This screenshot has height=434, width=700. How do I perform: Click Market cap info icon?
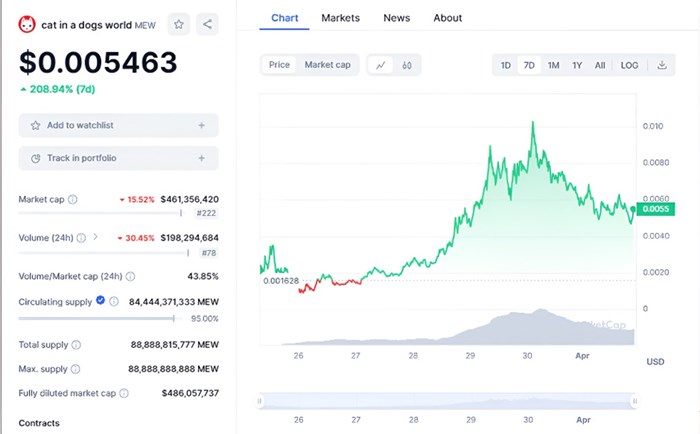coord(72,200)
